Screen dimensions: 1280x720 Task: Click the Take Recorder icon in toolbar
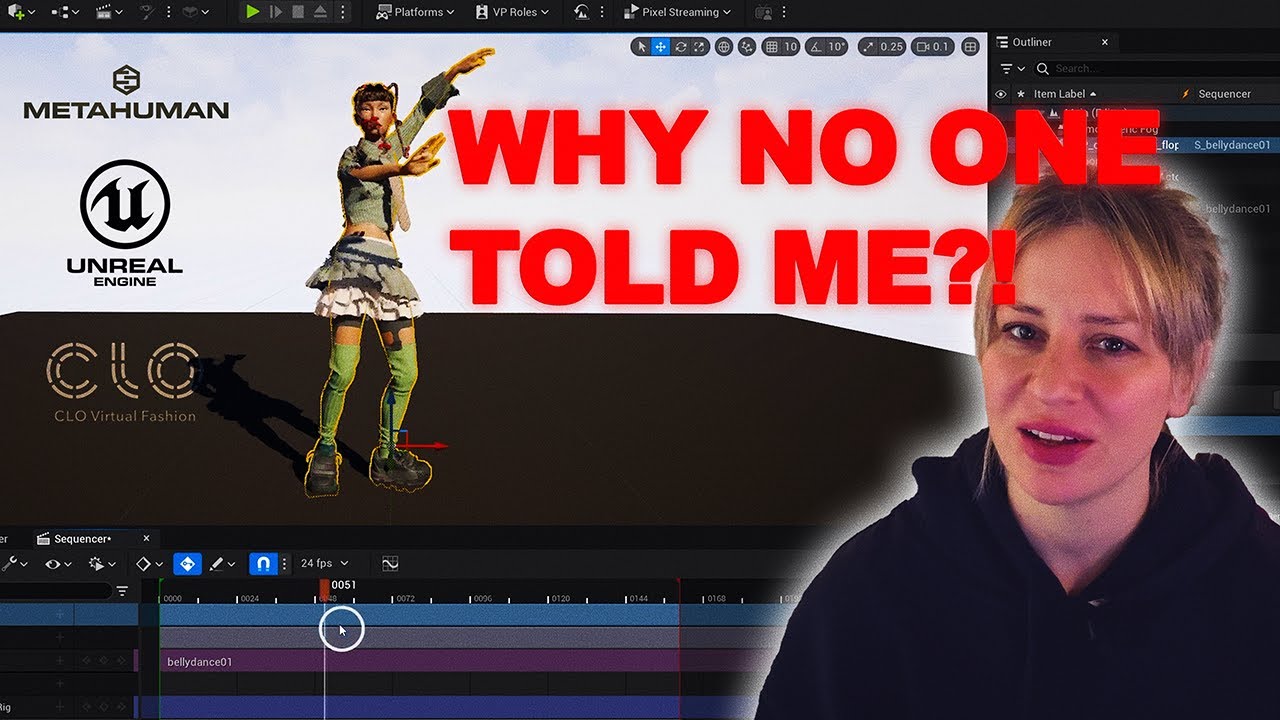(582, 12)
